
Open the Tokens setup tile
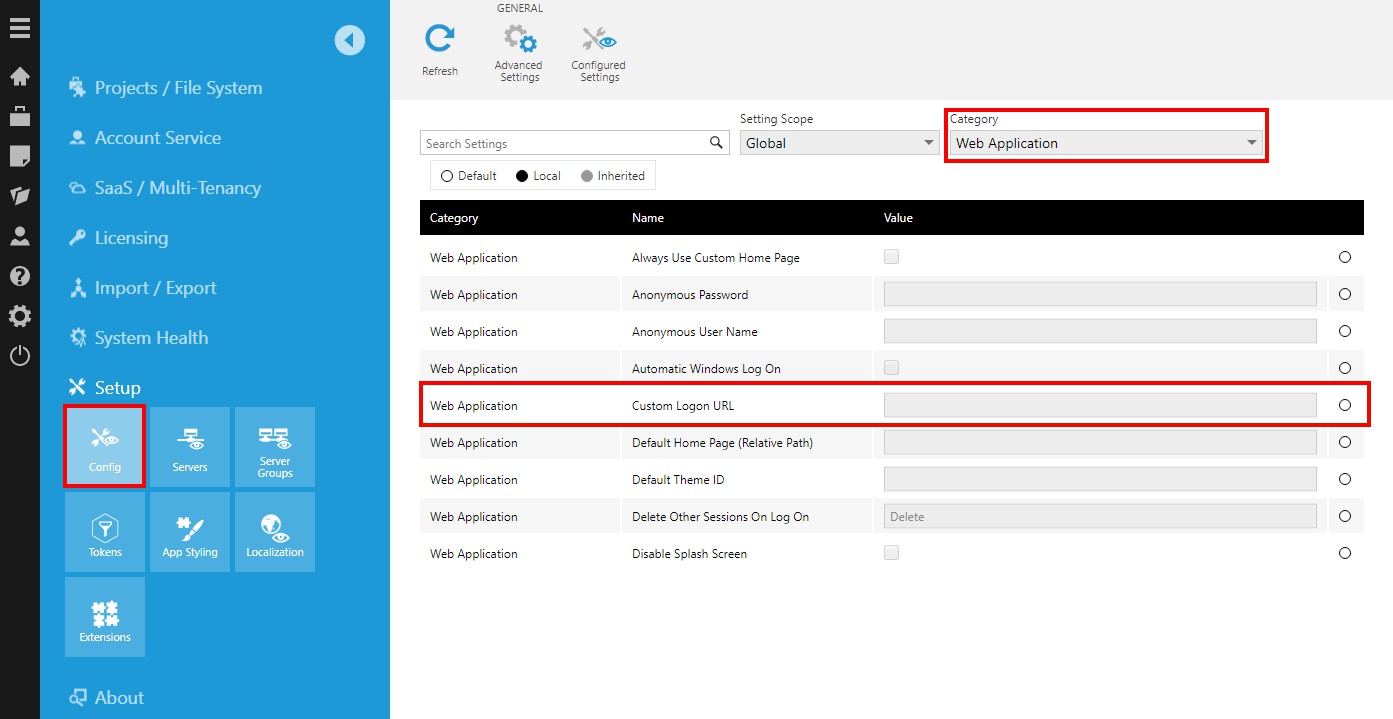[x=104, y=531]
